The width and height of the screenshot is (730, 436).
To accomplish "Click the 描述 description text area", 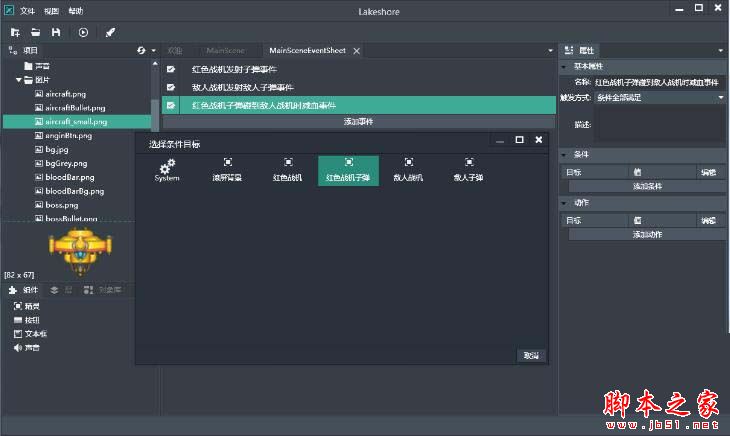I will 662,124.
